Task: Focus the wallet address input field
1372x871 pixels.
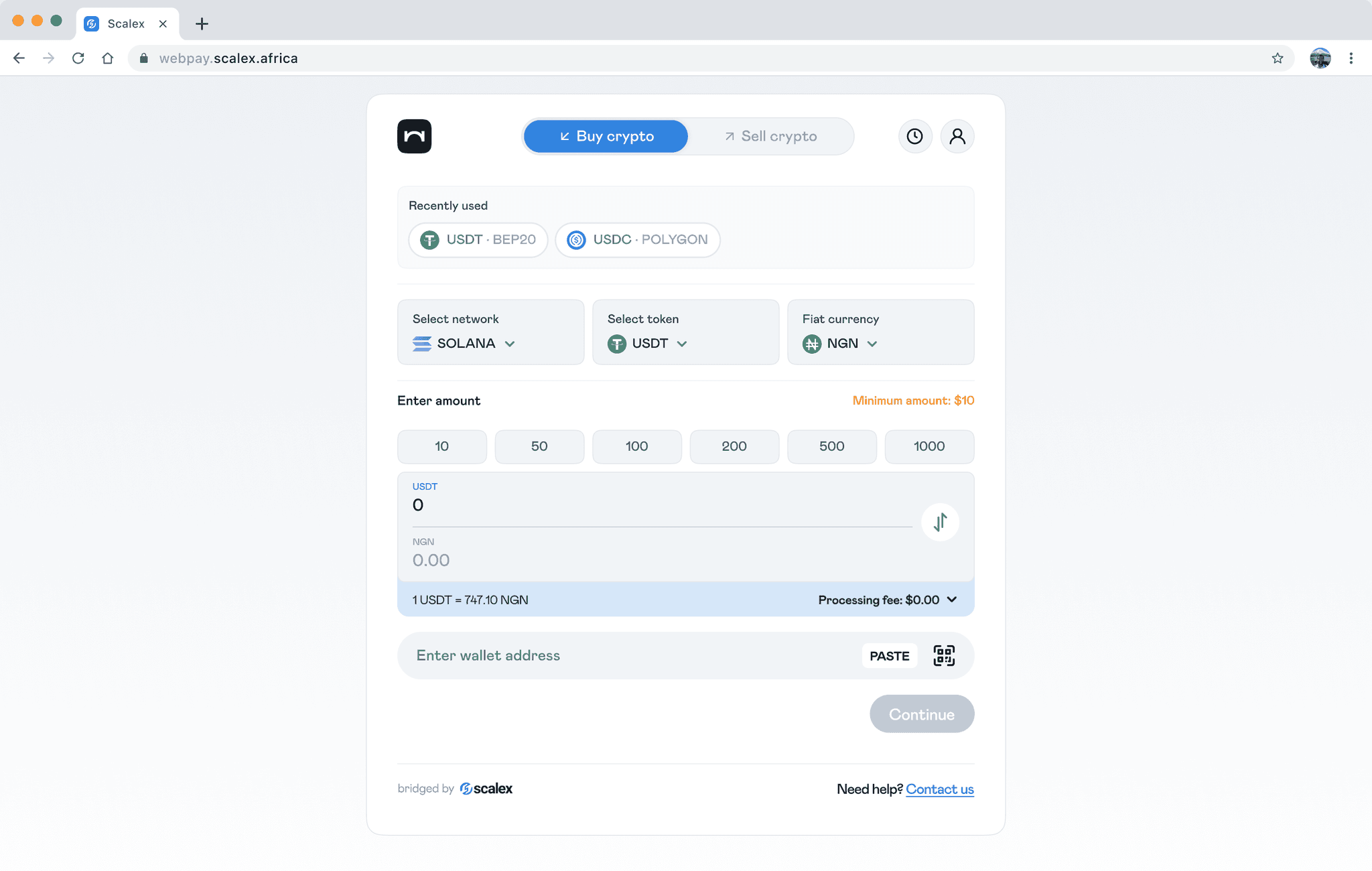Action: 630,655
